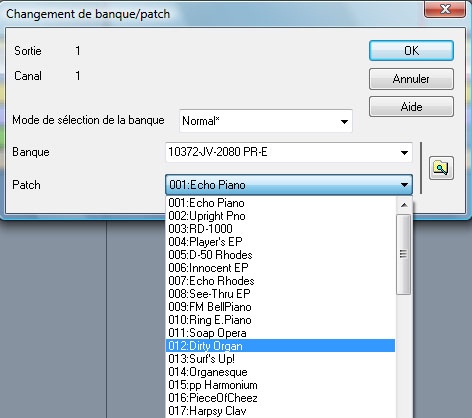The image size is (472, 418).
Task: Confirm with the OK button
Action: click(411, 51)
